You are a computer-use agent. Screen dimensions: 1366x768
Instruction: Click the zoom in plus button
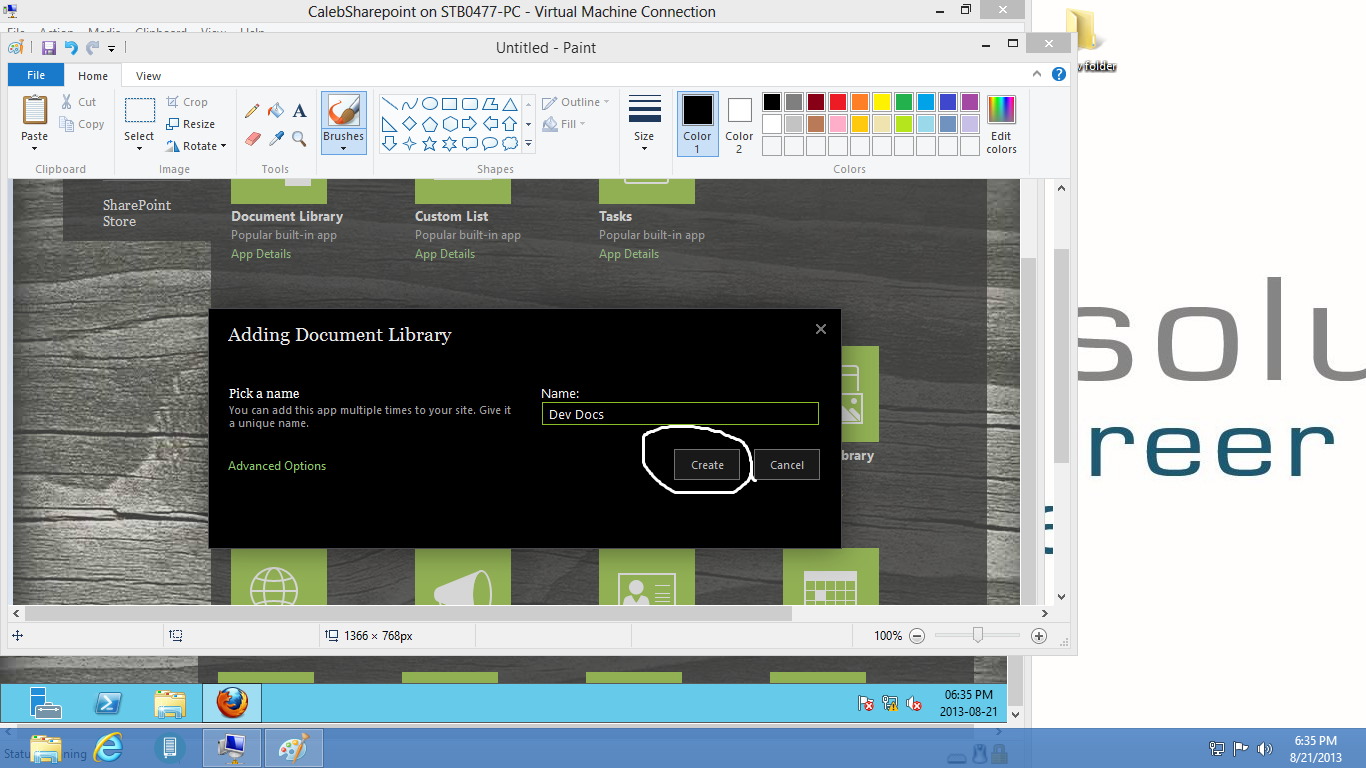(1039, 636)
